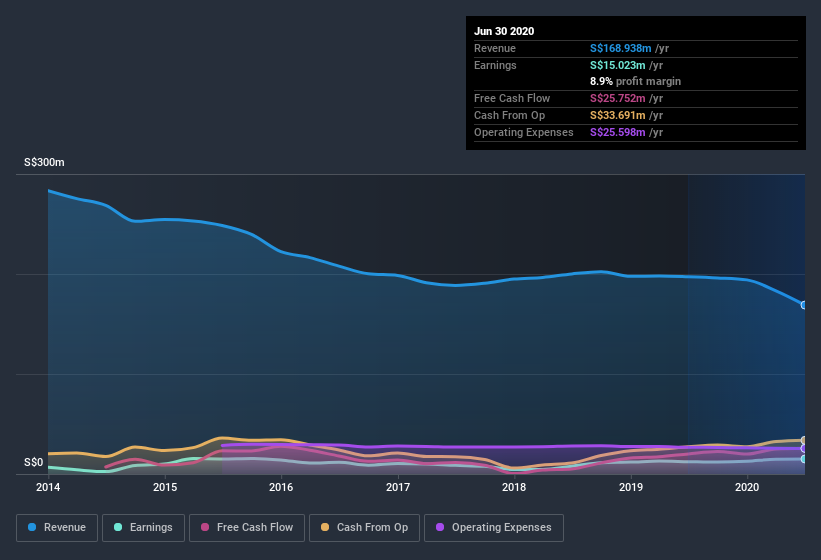
Task: Click the S$168.938m revenue value
Action: (620, 49)
